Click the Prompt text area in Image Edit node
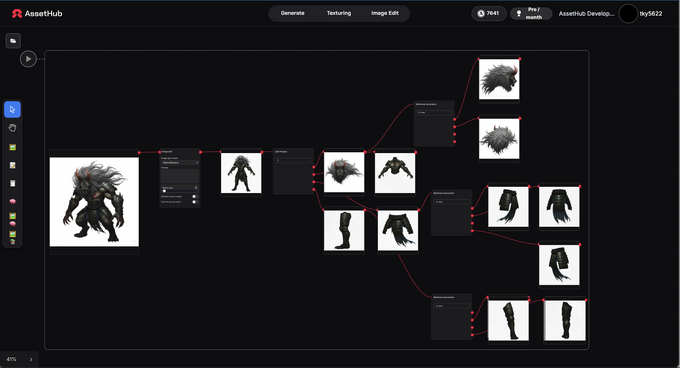 pyautogui.click(x=180, y=176)
